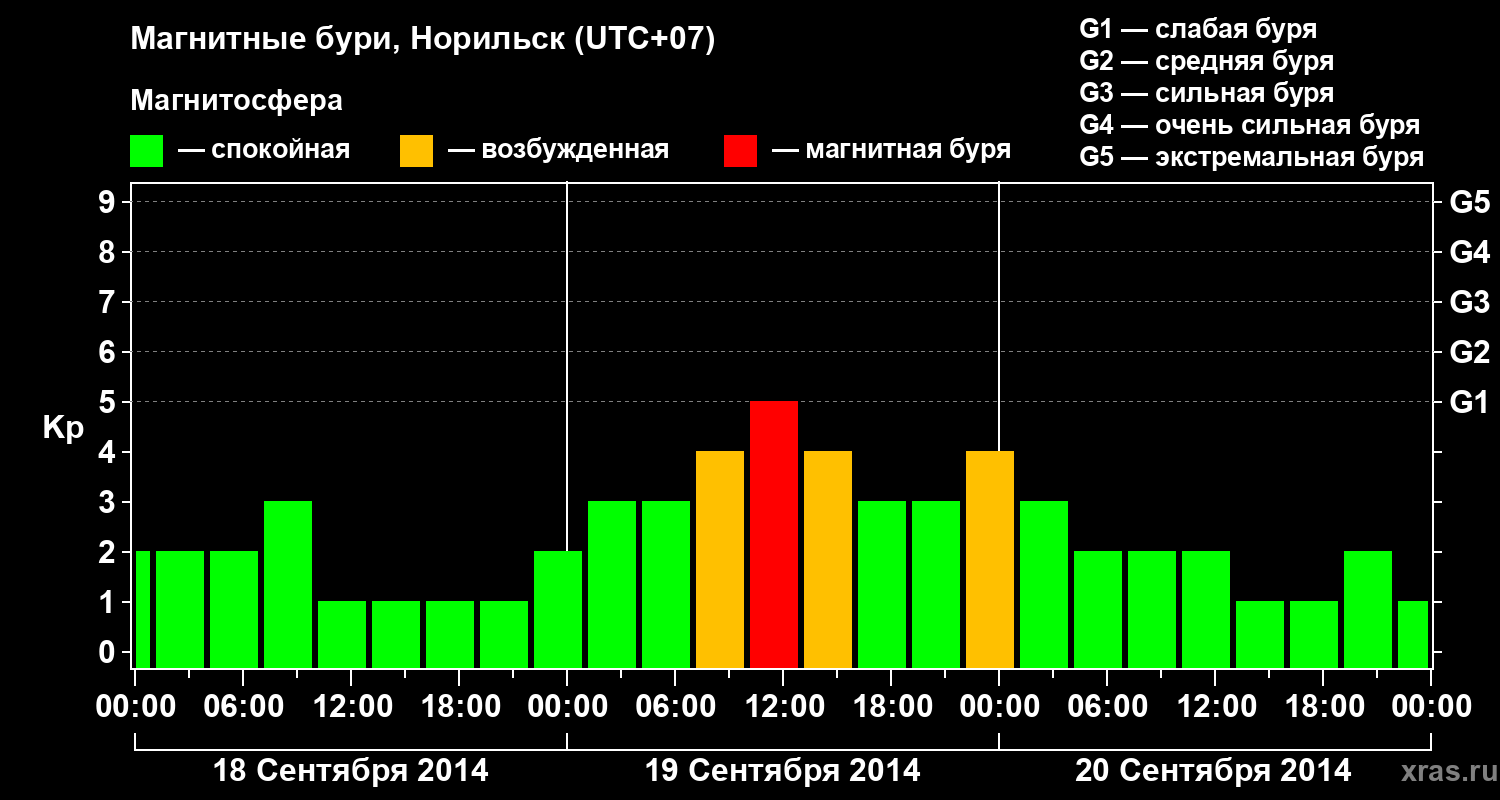Select the orange bar just after the red bar
Screen dimensions: 1500x800
(x=828, y=559)
